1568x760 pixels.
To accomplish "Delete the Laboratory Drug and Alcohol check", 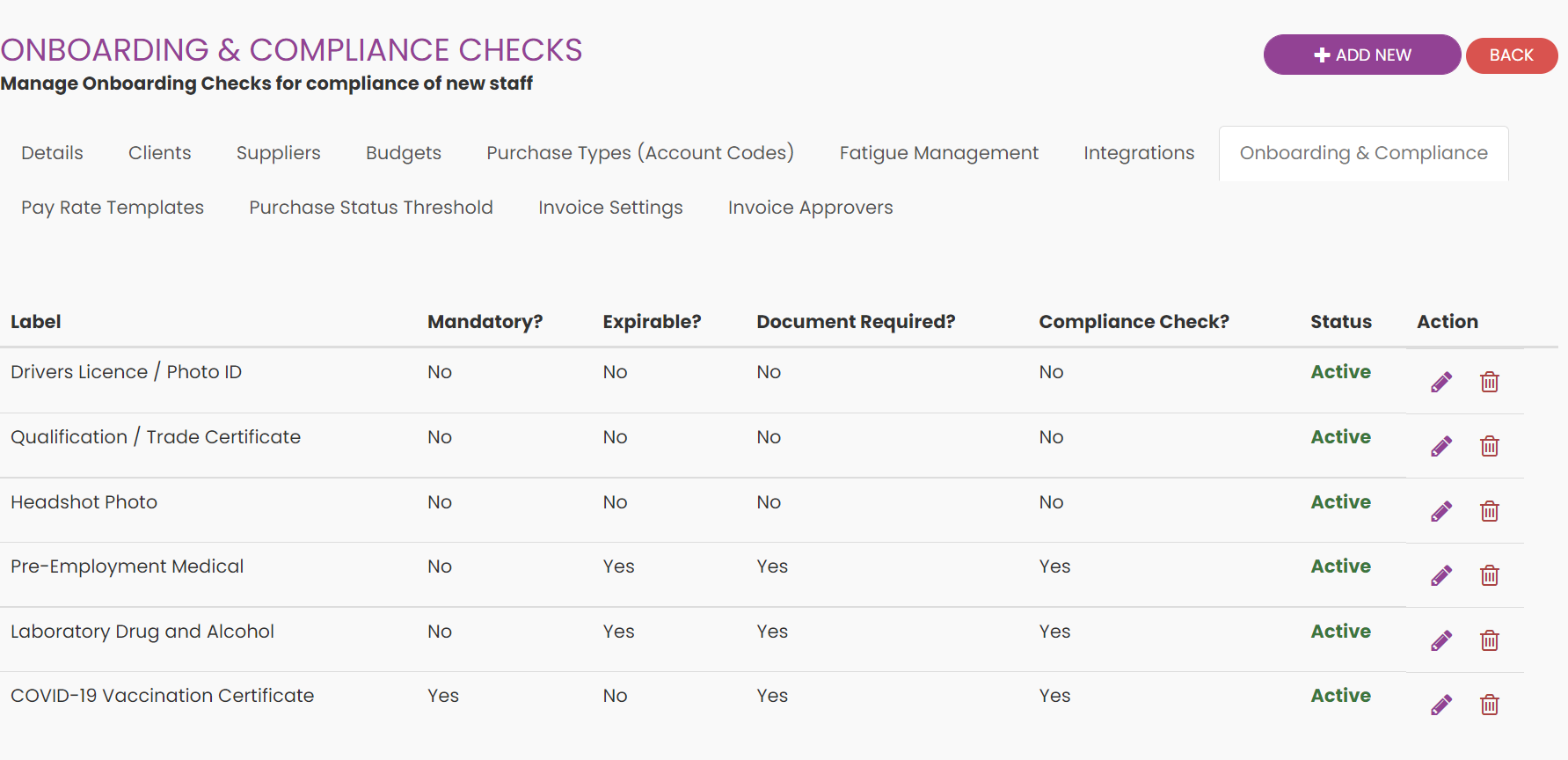I will pyautogui.click(x=1490, y=640).
